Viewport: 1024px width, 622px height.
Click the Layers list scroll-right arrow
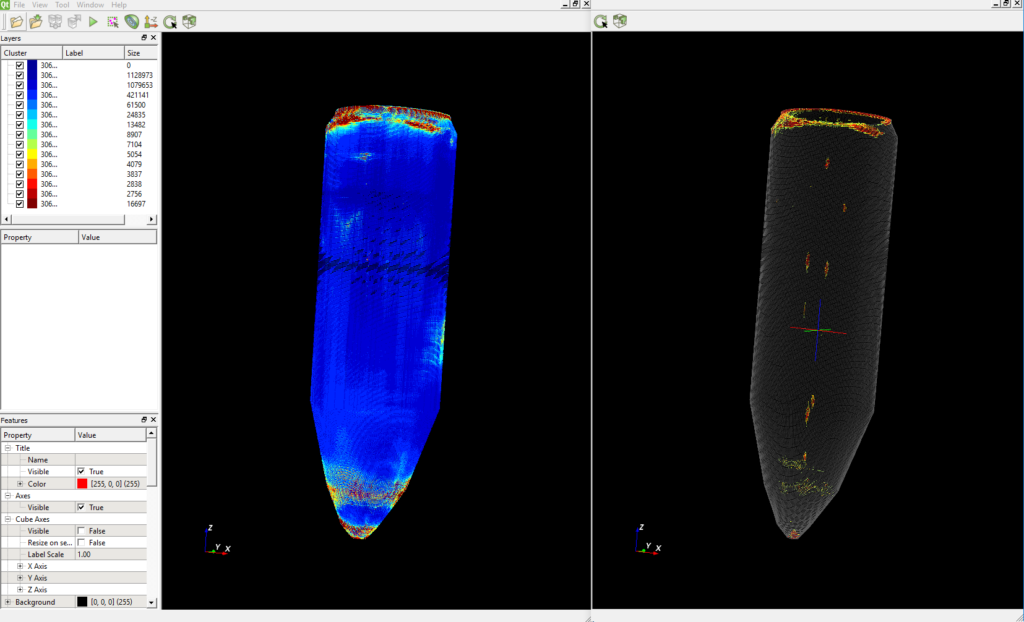tap(152, 220)
